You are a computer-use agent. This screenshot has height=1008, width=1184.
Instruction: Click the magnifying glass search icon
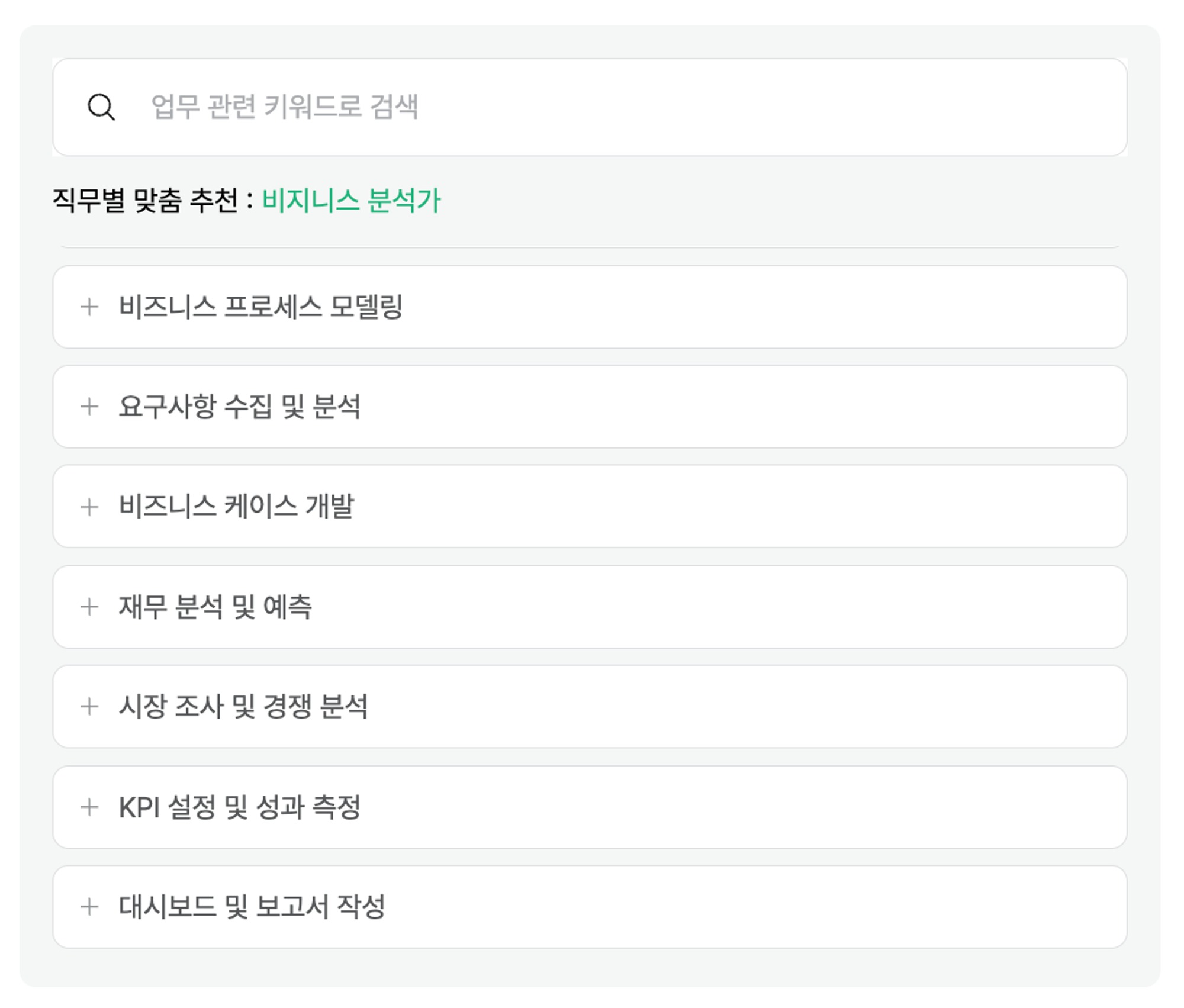[101, 107]
